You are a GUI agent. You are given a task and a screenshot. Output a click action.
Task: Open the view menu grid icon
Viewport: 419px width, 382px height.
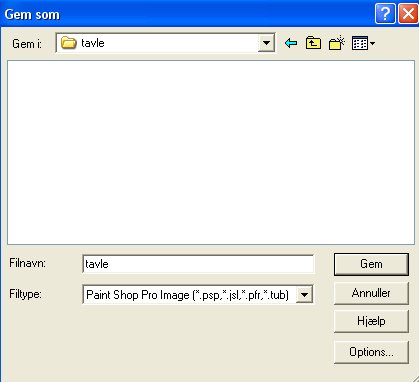point(360,43)
